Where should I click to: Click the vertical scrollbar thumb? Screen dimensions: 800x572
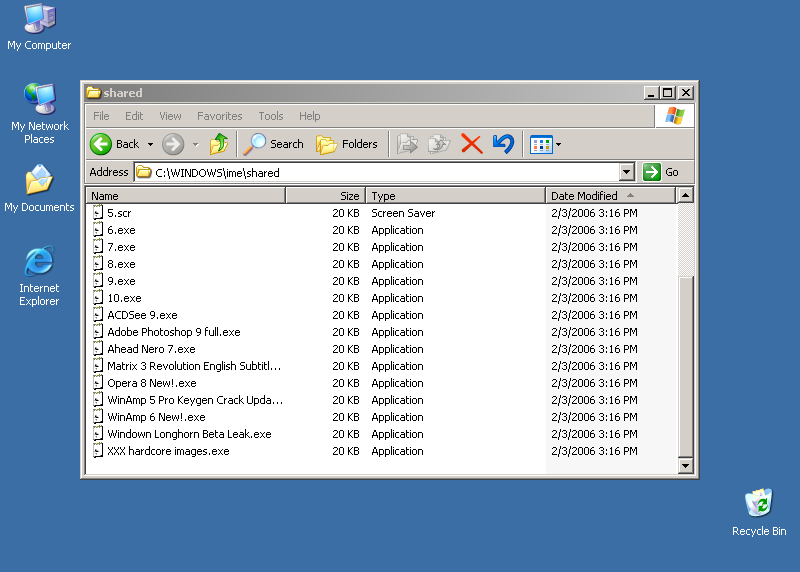click(686, 366)
